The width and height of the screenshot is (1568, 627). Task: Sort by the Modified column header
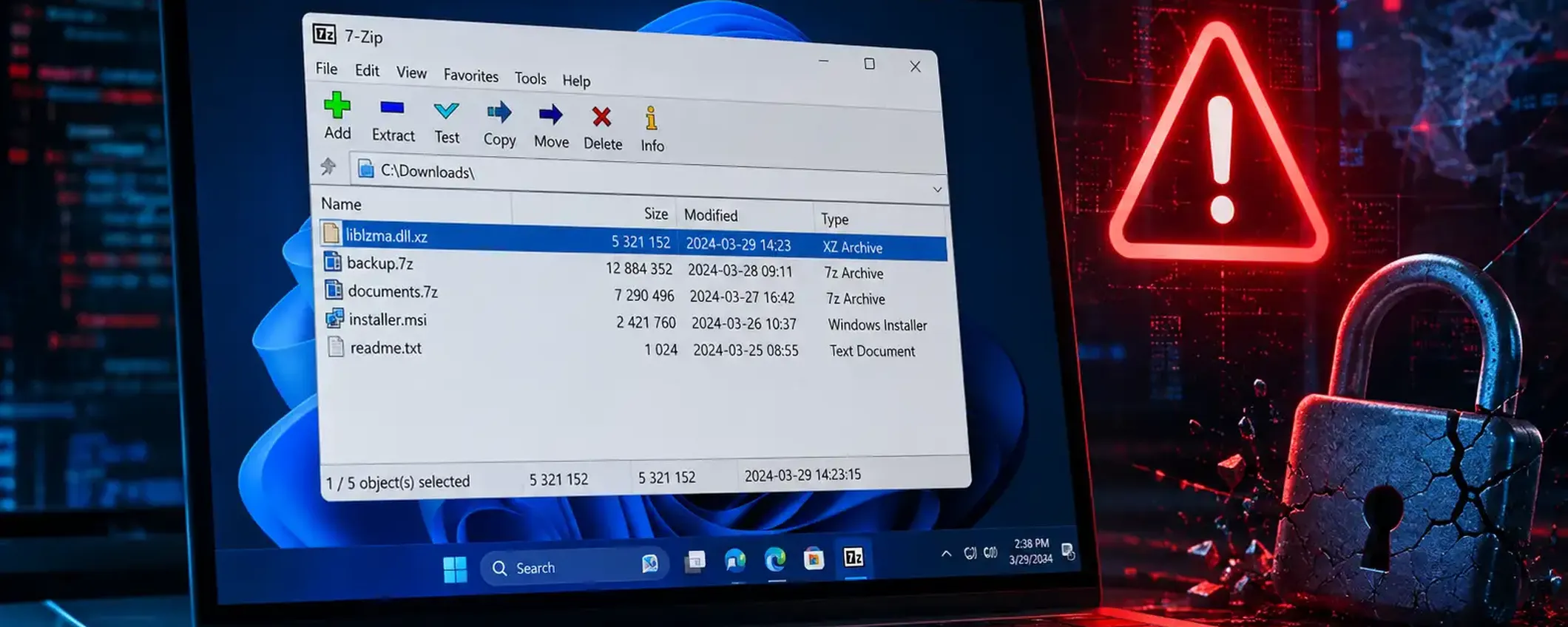pyautogui.click(x=711, y=215)
